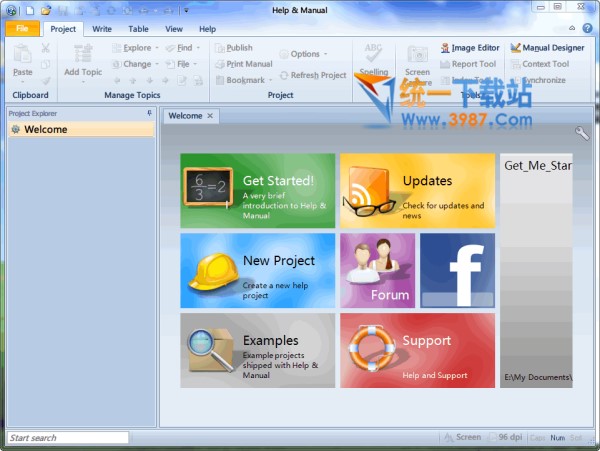Expand the Paste dropdown arrow
Viewport: 600px width, 451px height.
coord(23,82)
